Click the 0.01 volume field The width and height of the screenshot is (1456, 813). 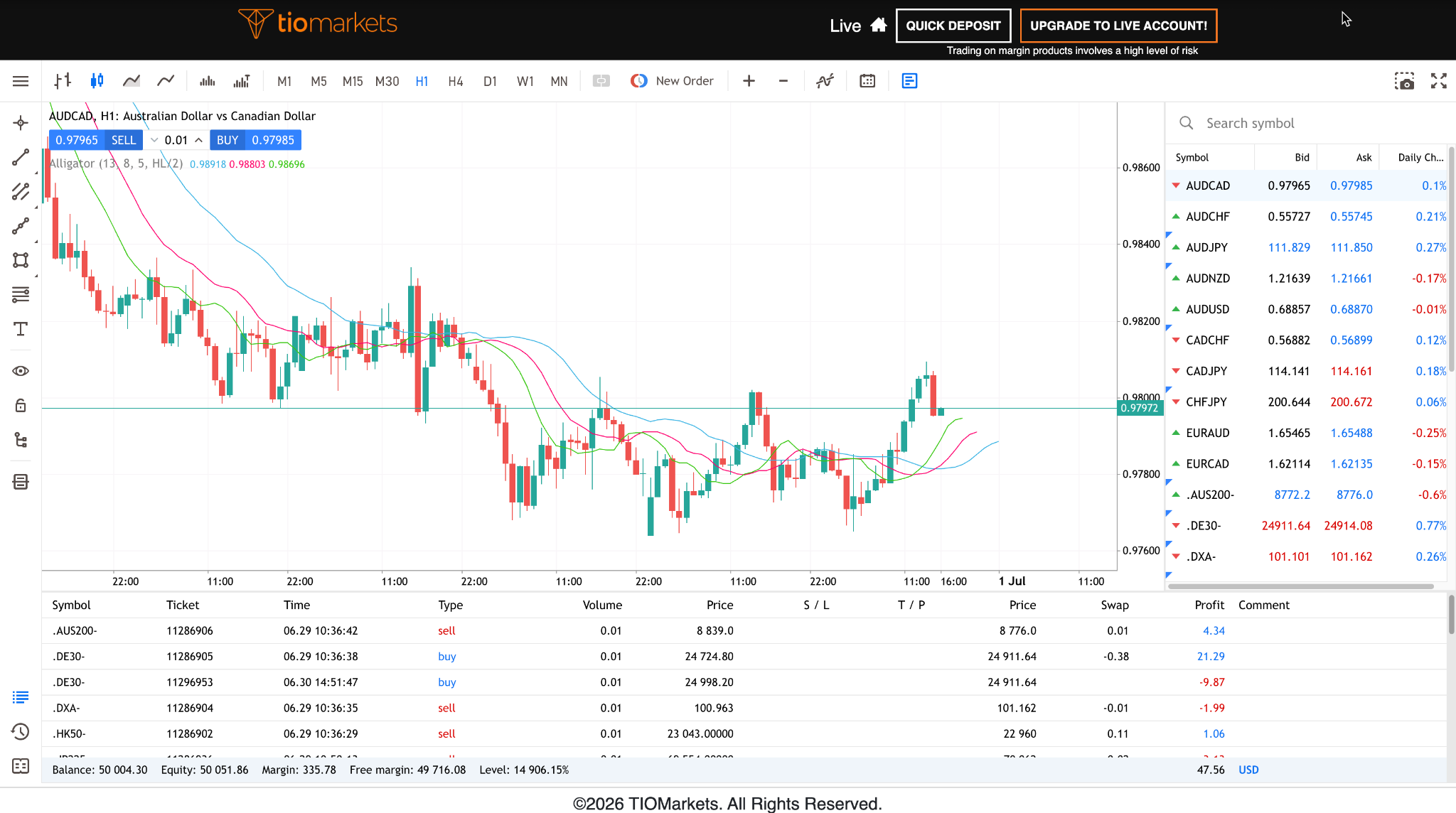coord(176,140)
